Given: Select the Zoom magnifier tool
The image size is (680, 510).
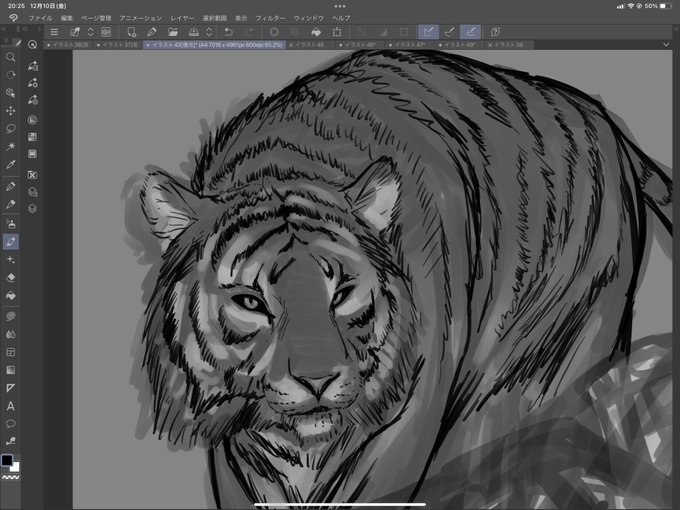Looking at the screenshot, I should [x=11, y=57].
